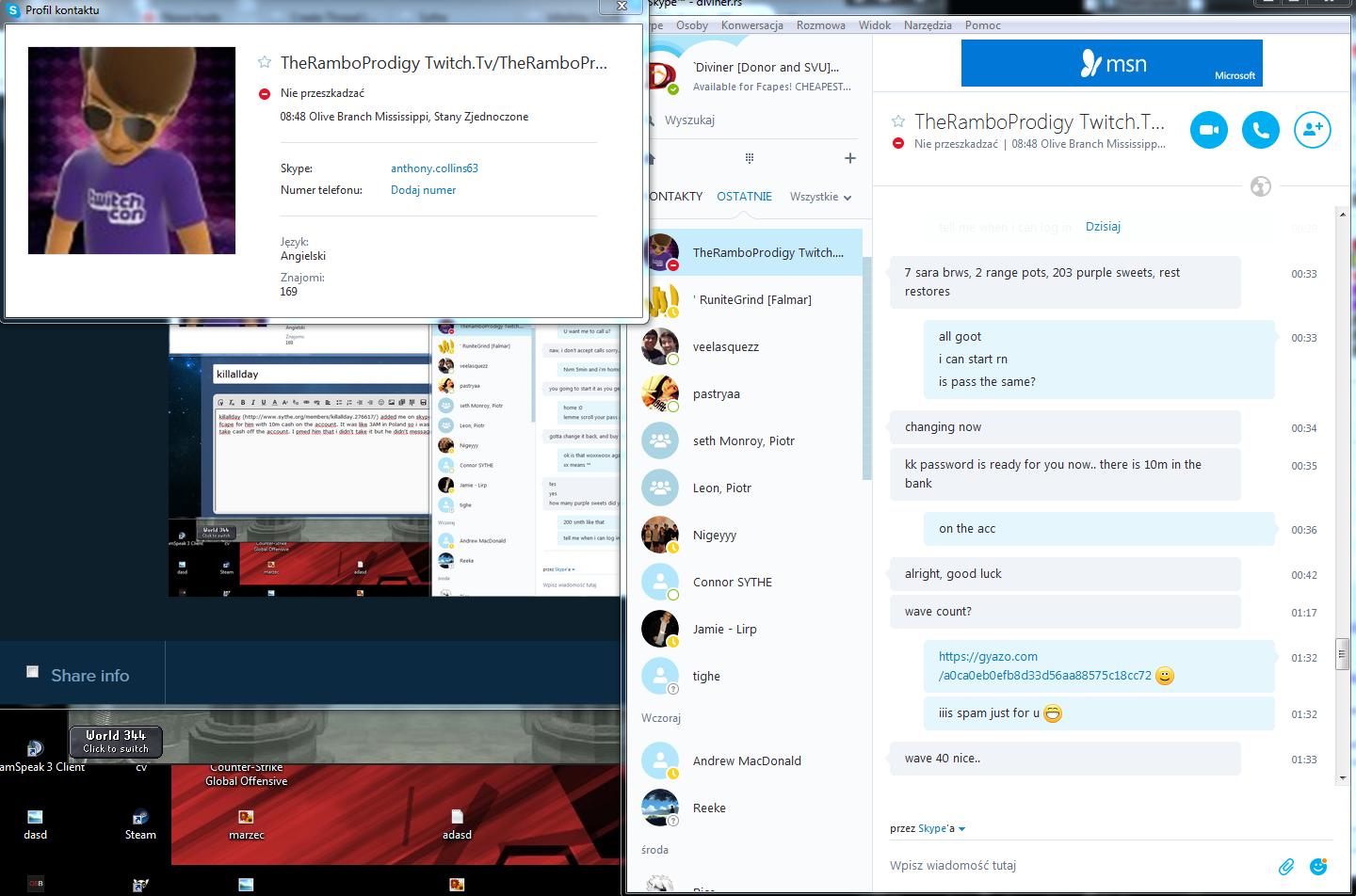Open the emoticon picker
This screenshot has height=896, width=1356.
click(1319, 866)
